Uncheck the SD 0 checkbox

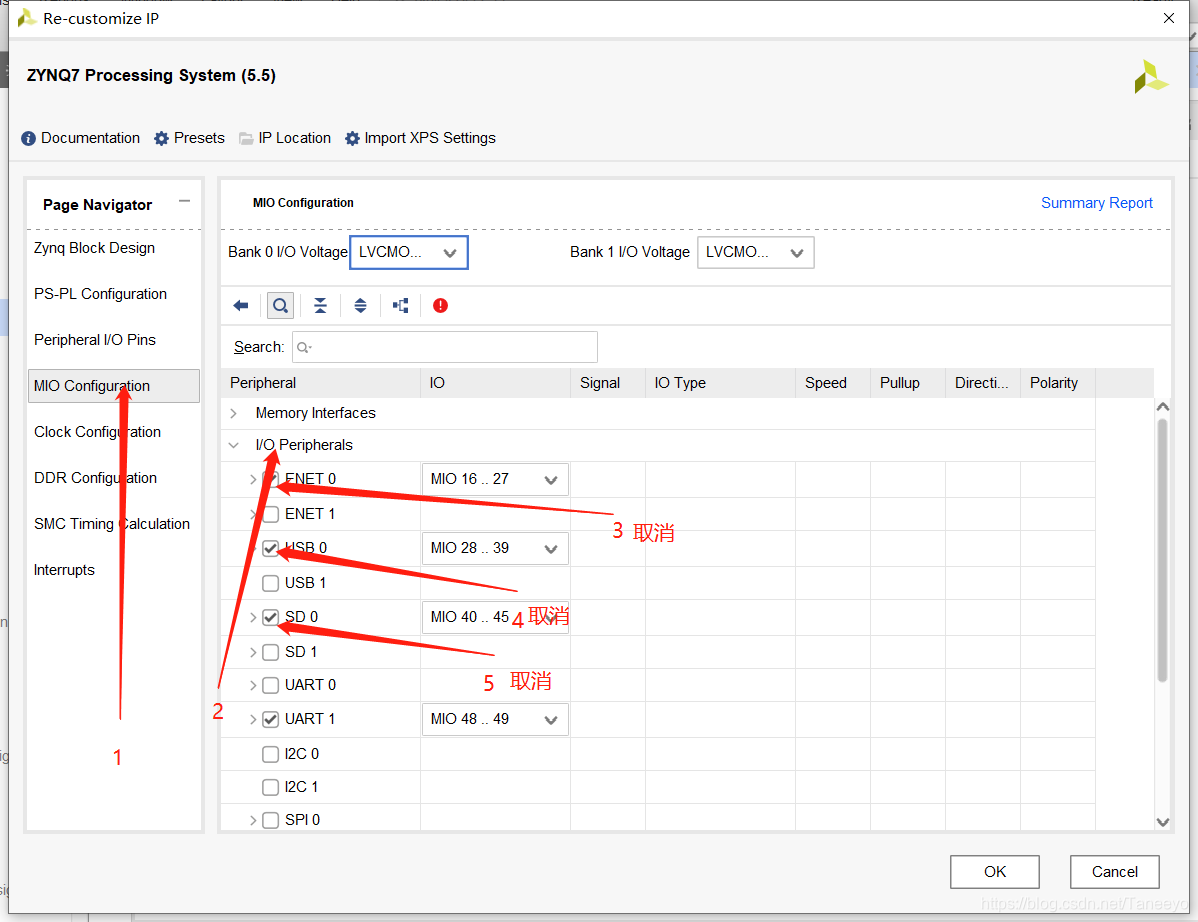coord(270,617)
